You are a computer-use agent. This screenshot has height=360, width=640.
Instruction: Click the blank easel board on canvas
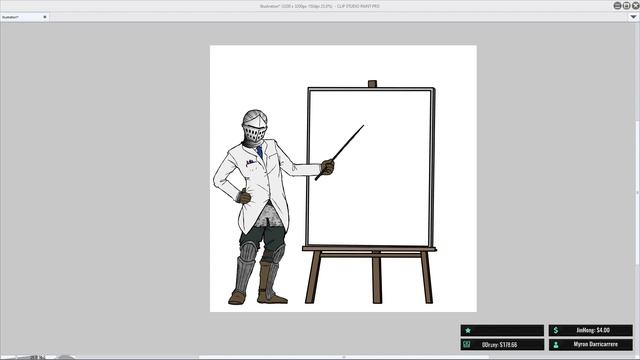pyautogui.click(x=370, y=167)
